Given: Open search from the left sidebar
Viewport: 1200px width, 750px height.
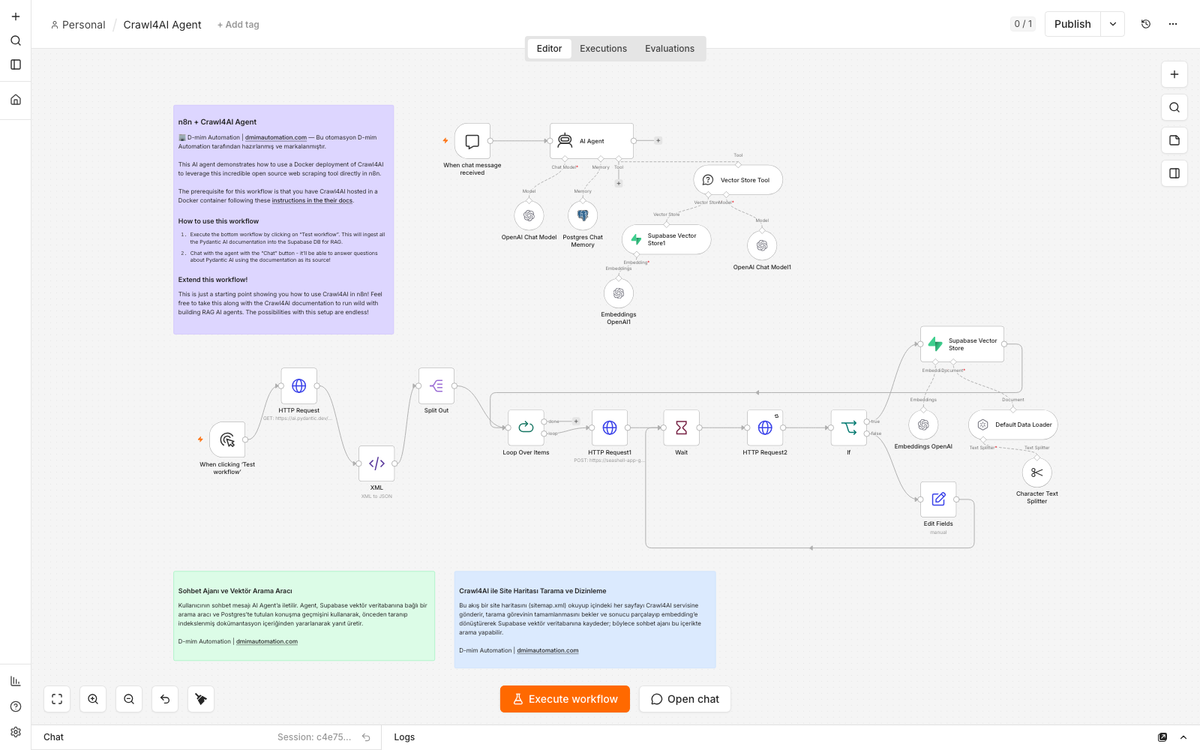Looking at the screenshot, I should [15, 41].
